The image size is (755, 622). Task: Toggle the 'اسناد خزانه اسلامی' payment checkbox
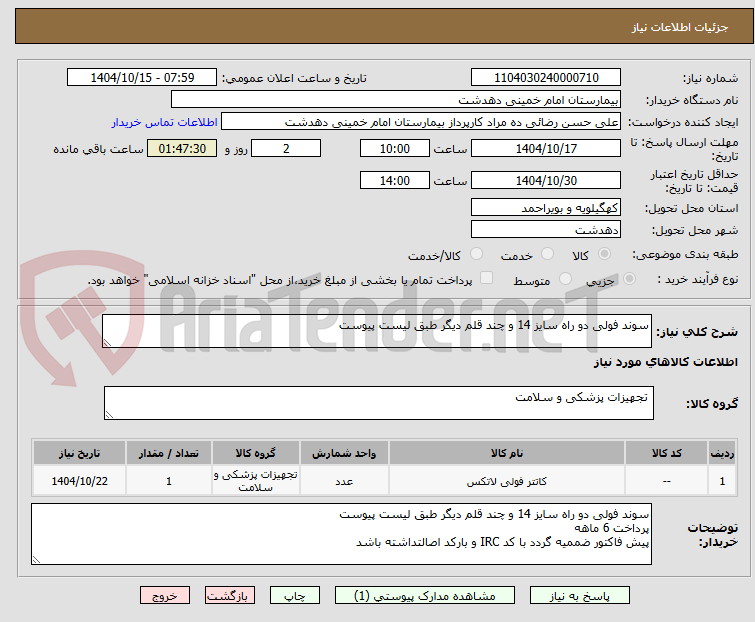coord(487,278)
